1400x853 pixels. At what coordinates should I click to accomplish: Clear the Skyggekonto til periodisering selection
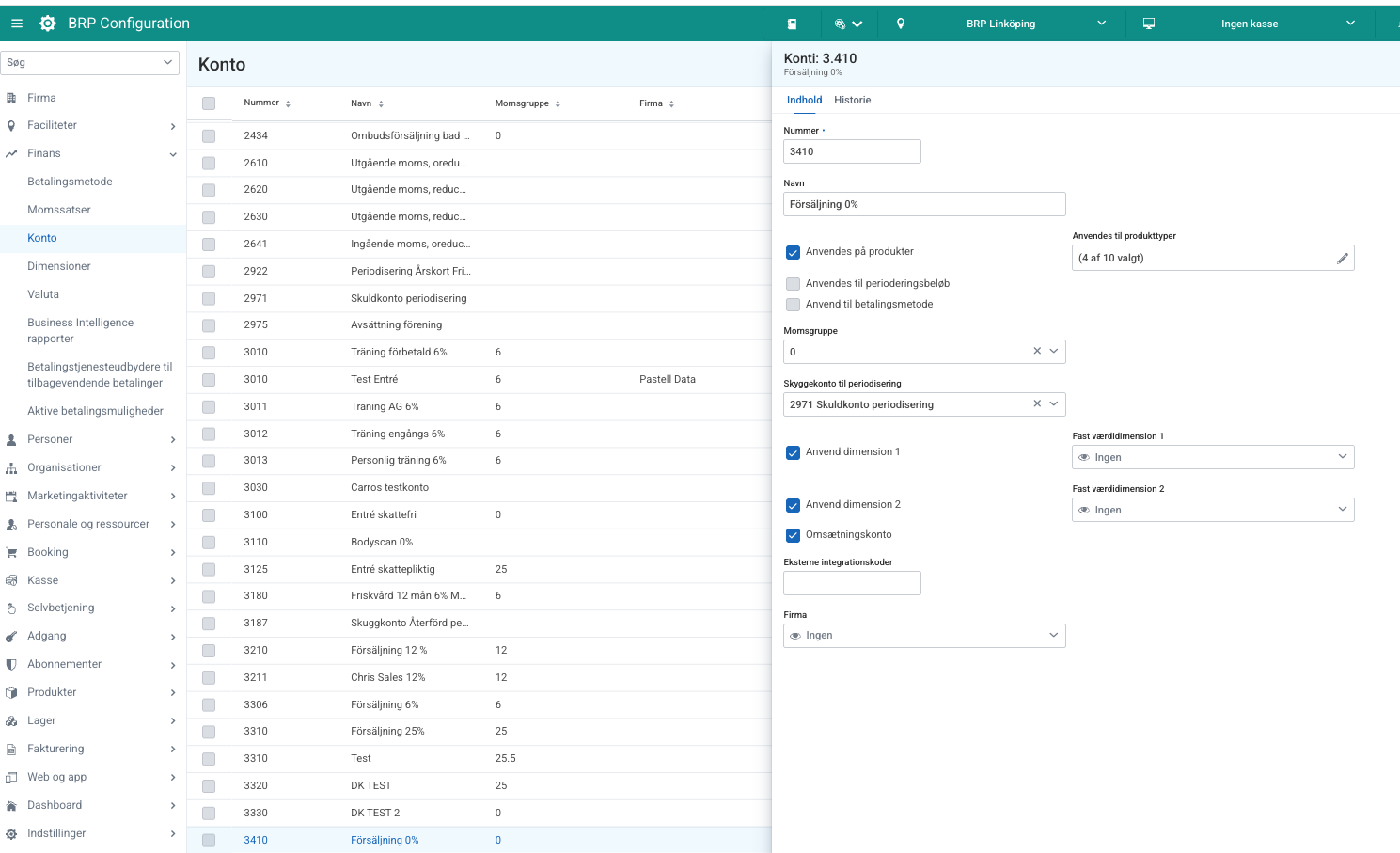[1037, 404]
